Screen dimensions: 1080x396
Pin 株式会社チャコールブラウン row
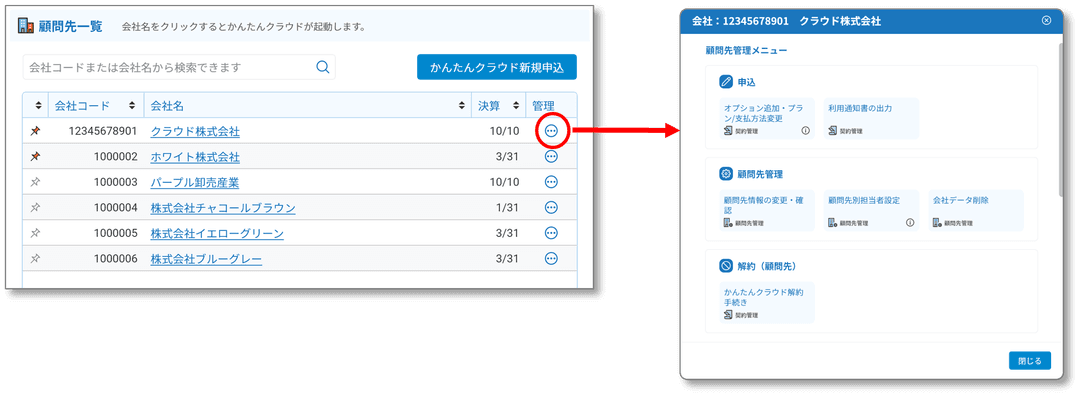[x=35, y=207]
